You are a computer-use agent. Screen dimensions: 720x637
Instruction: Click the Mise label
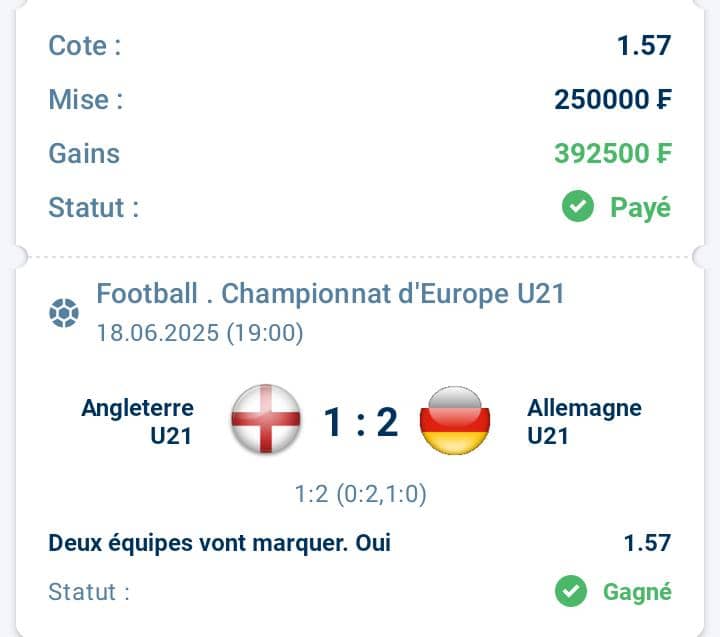[x=86, y=100]
